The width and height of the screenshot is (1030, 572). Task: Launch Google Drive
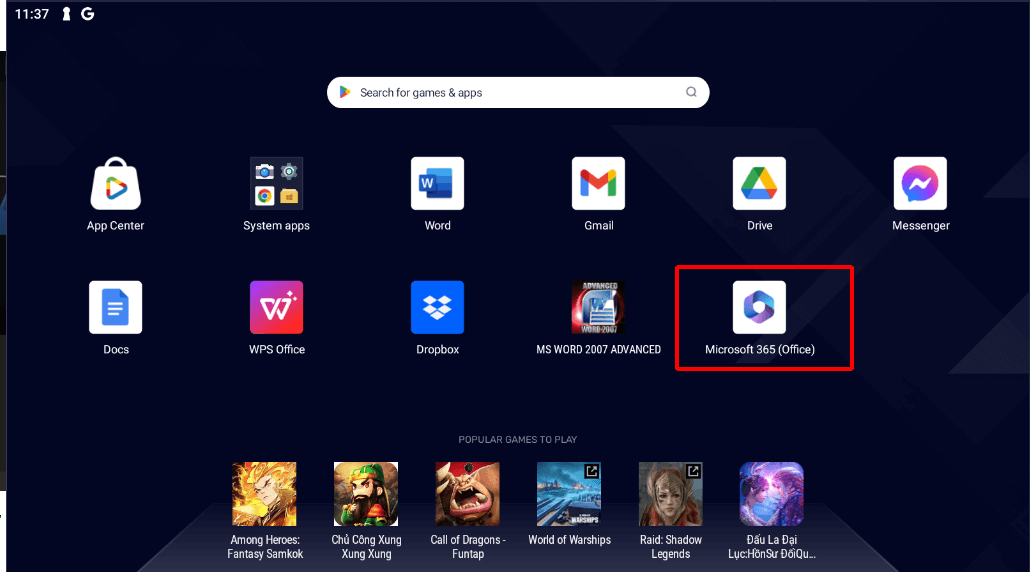[x=759, y=184]
